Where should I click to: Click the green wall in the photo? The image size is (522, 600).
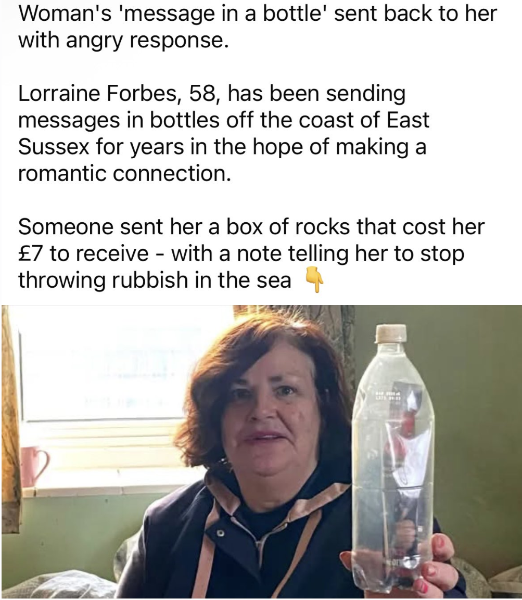point(476,421)
